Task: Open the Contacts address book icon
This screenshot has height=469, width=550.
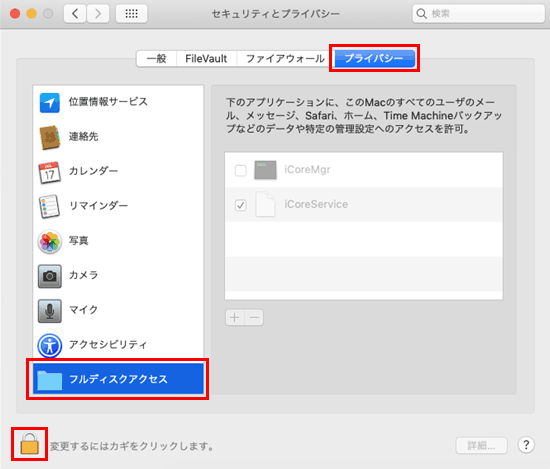Action: click(x=49, y=137)
